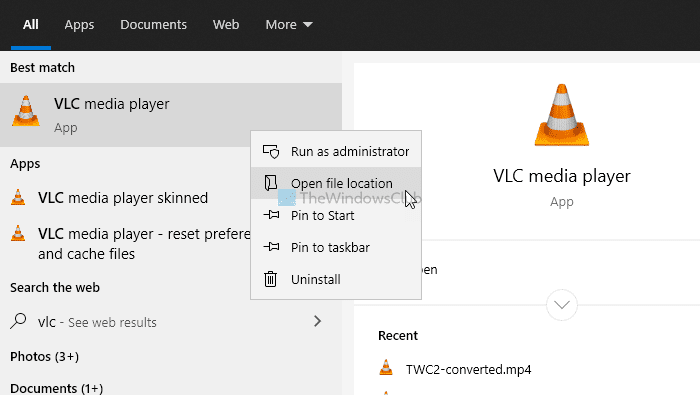The width and height of the screenshot is (700, 395).
Task: Click the Open file location folder icon
Action: coord(271,183)
